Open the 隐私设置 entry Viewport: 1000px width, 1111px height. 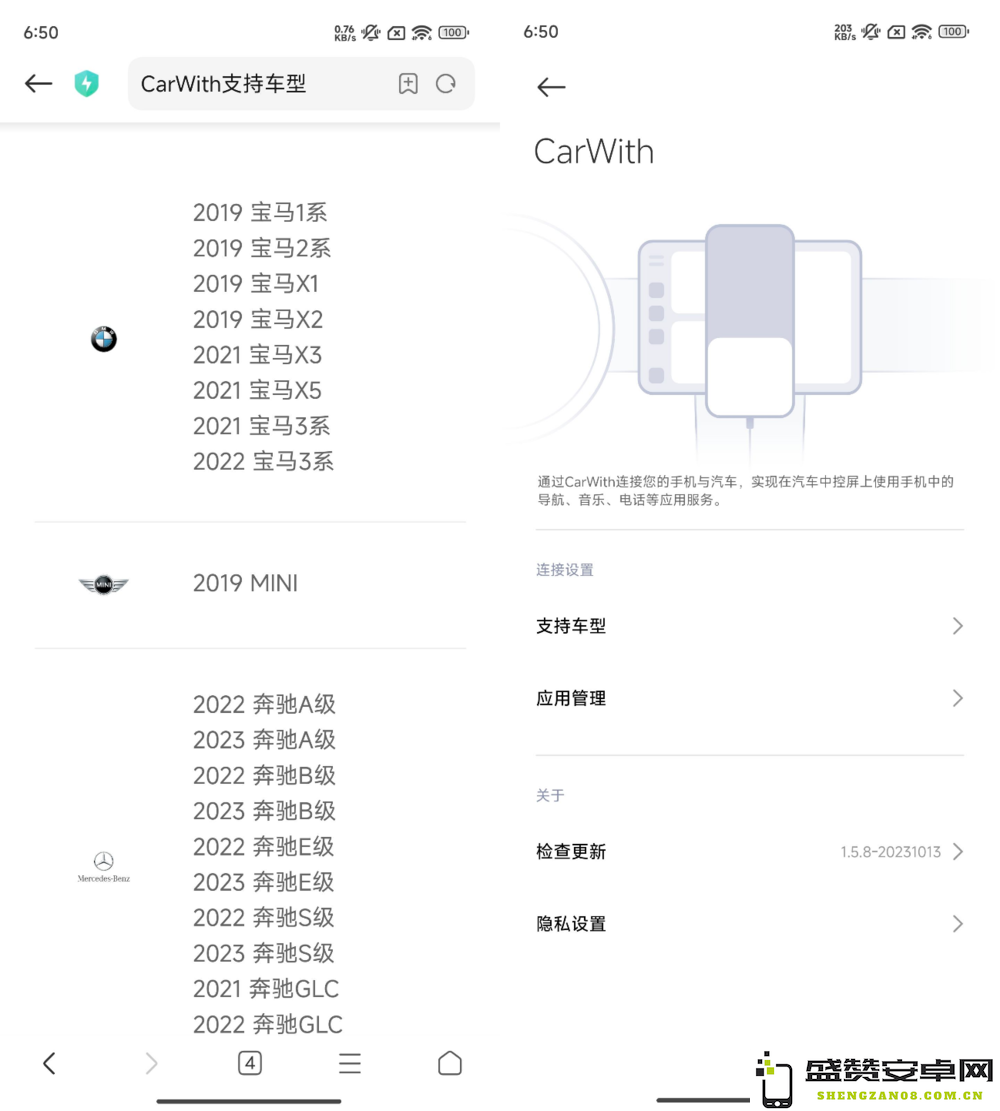coord(750,923)
